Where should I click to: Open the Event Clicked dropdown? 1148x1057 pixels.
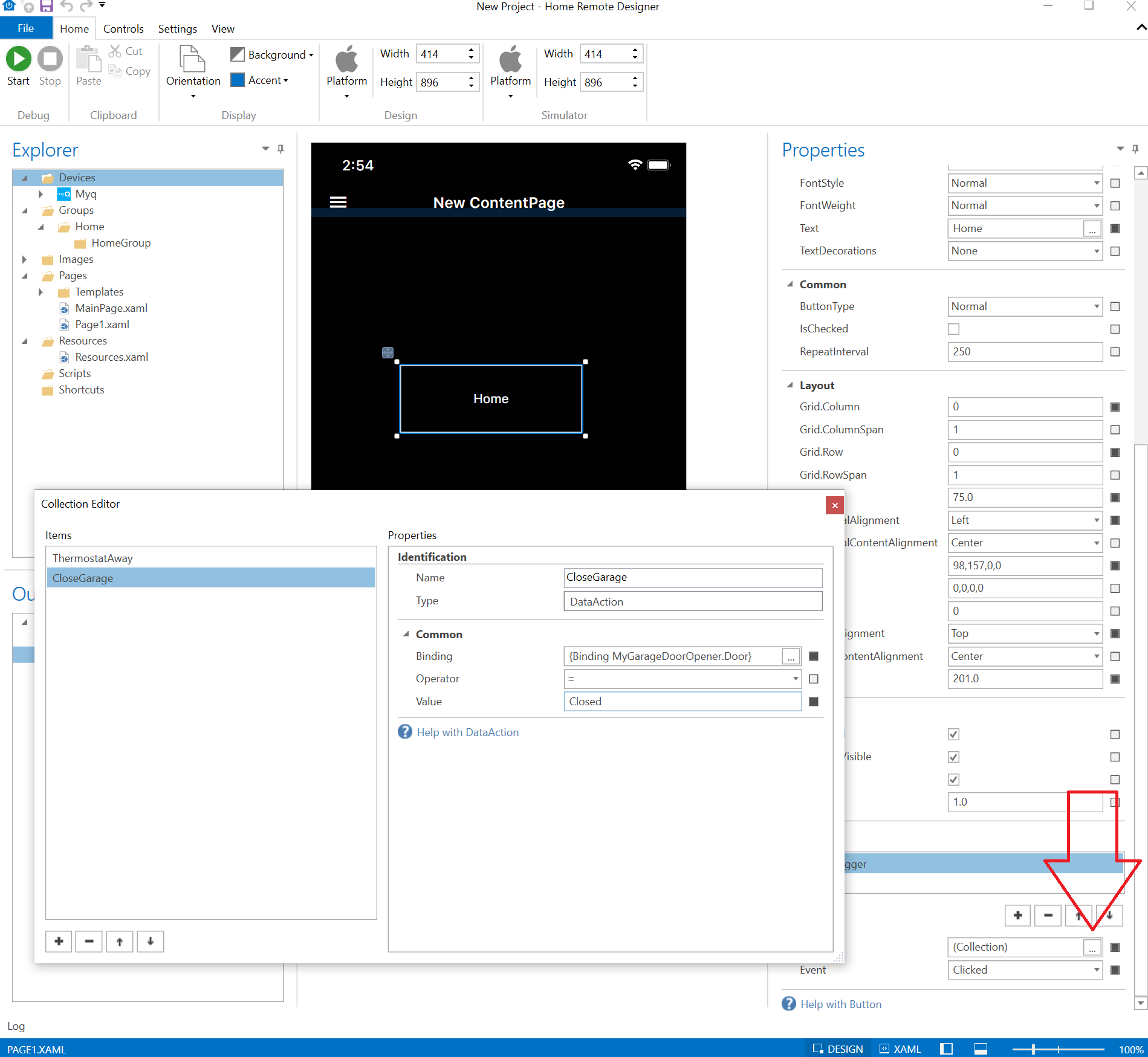click(1025, 970)
